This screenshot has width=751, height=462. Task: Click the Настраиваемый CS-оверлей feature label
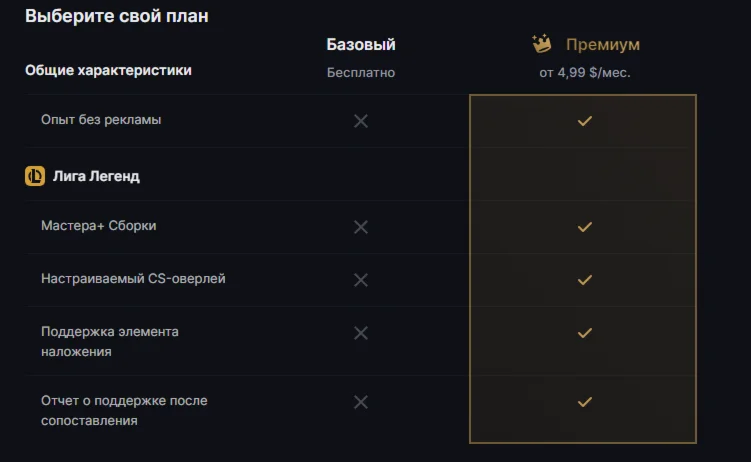pyautogui.click(x=133, y=278)
